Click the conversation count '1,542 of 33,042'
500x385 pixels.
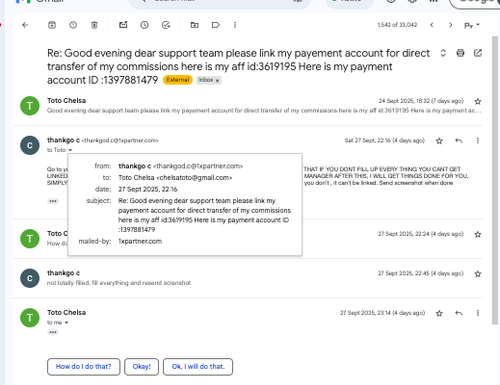click(x=397, y=25)
